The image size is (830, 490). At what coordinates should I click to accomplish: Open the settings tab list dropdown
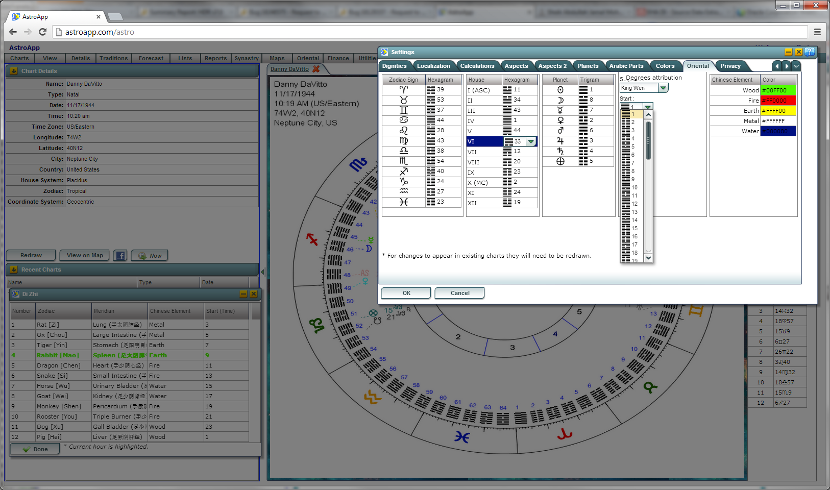[x=797, y=66]
